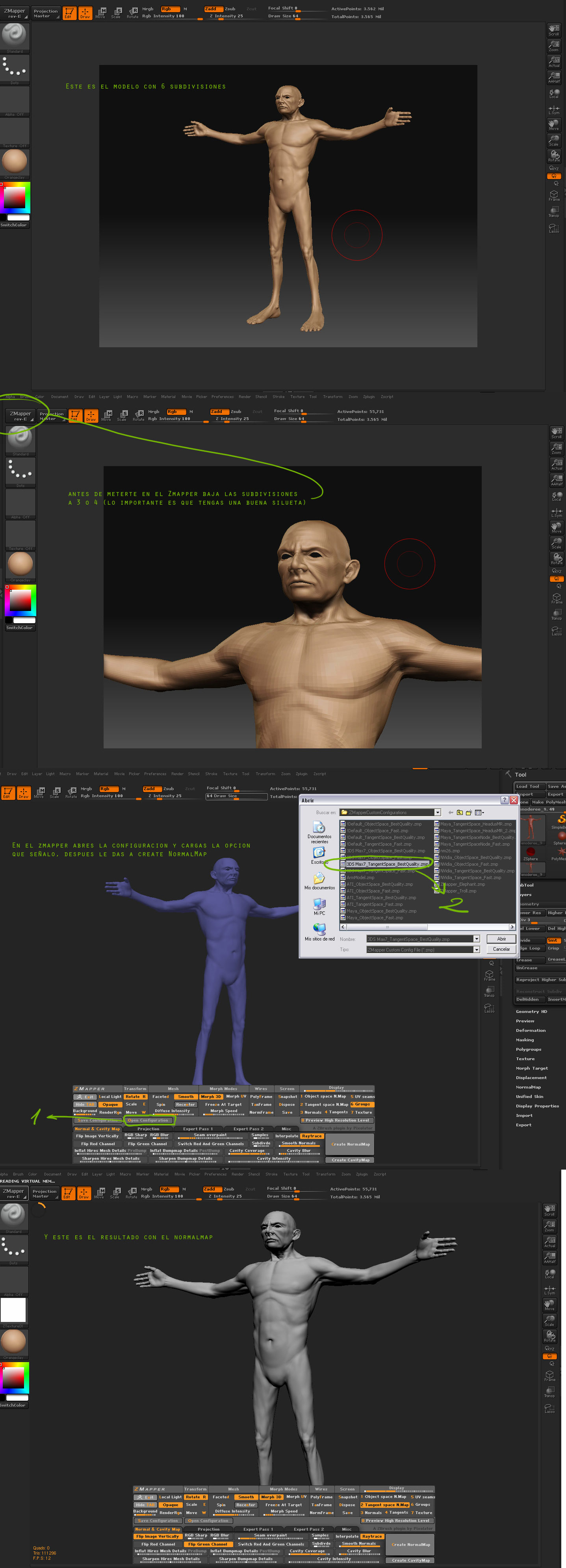The height and width of the screenshot is (1568, 566).
Task: Click the Frame icon in the topmost screenshot
Action: (x=554, y=195)
